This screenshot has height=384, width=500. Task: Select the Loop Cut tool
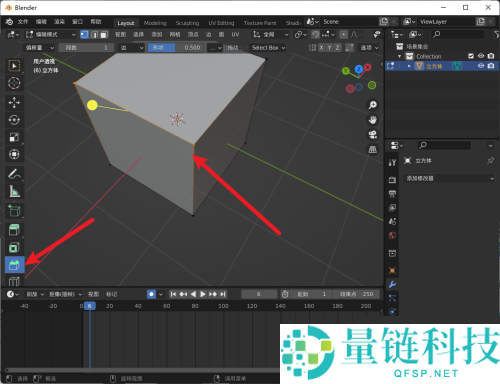point(14,281)
